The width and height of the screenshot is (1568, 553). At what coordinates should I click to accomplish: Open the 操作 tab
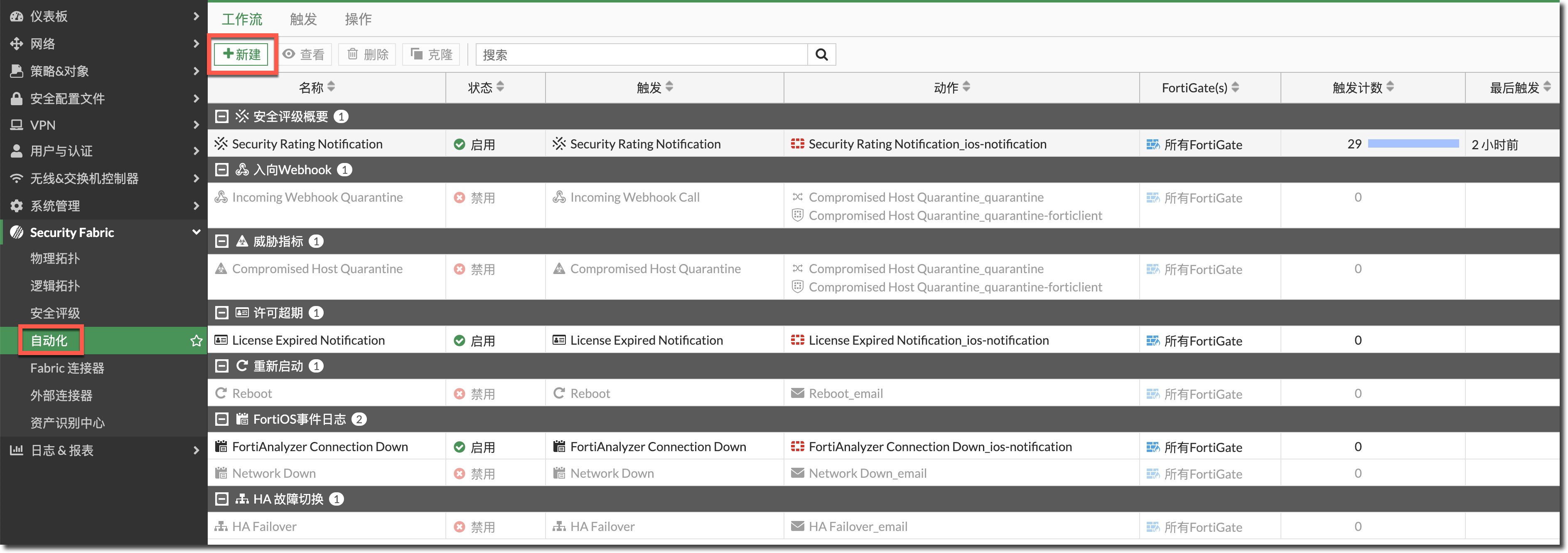pos(358,20)
